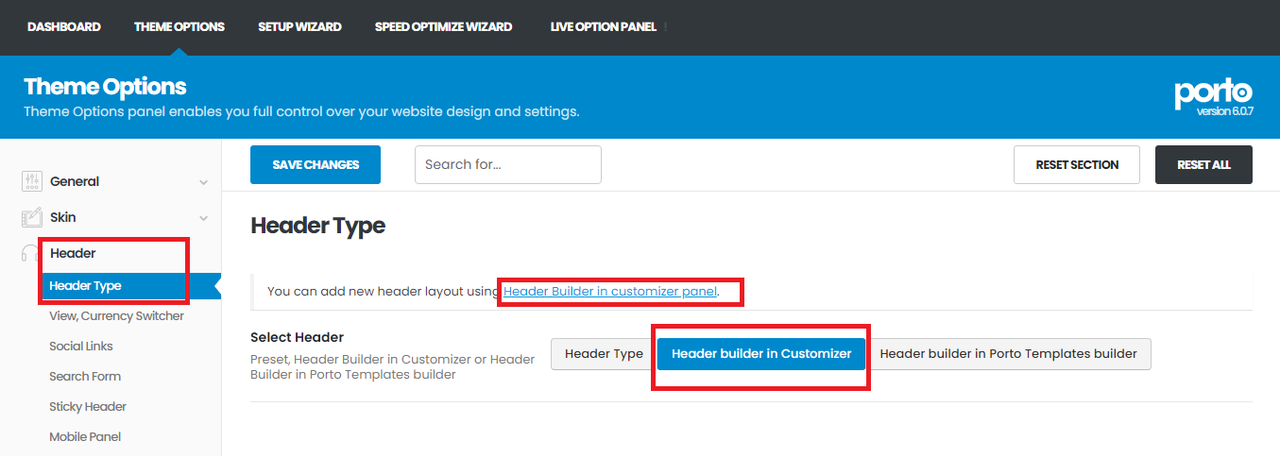Expand General section chevron
The height and width of the screenshot is (456, 1280).
pyautogui.click(x=204, y=182)
